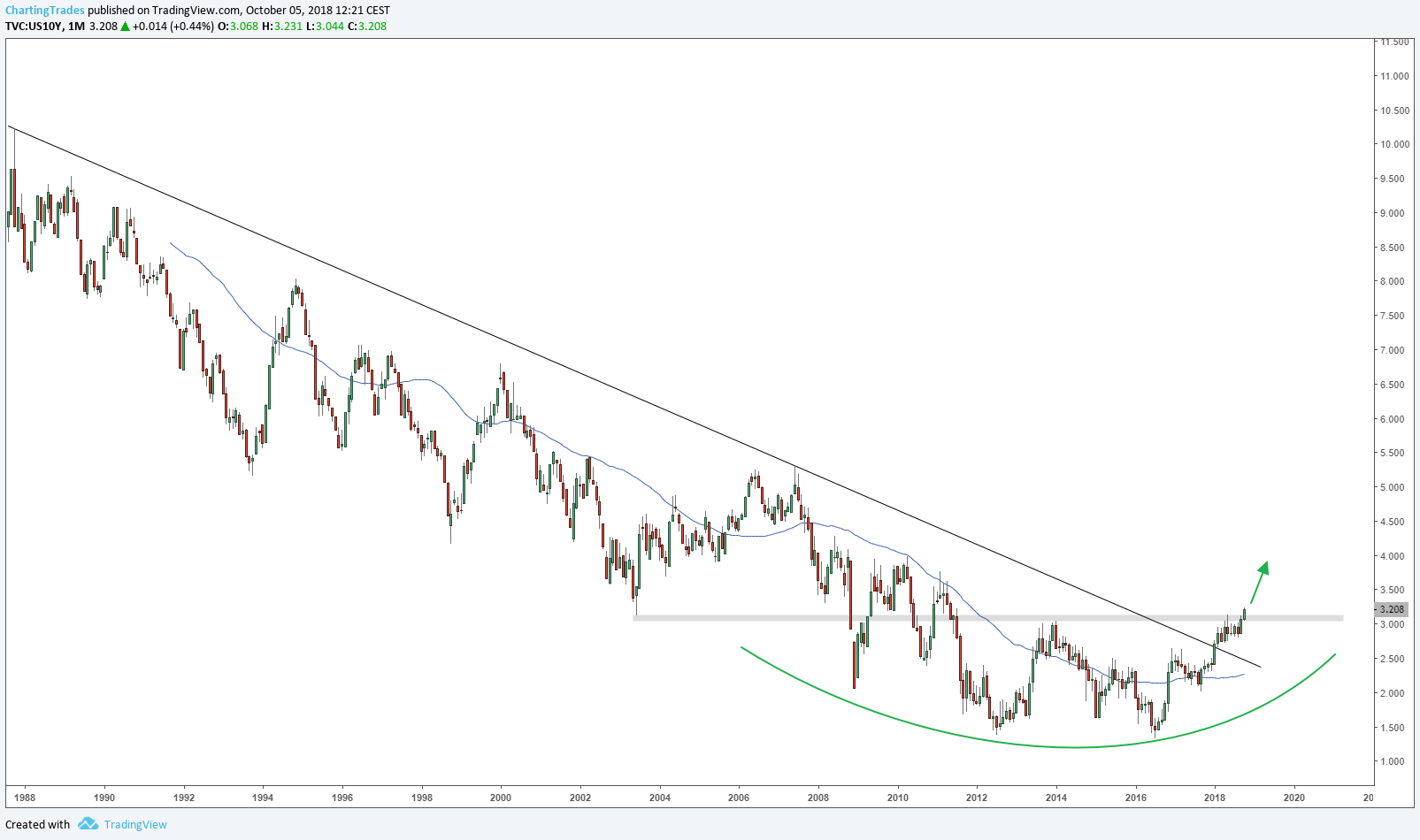Click the green up-triangle next to 3.208
The height and width of the screenshot is (840, 1420).
(x=125, y=27)
